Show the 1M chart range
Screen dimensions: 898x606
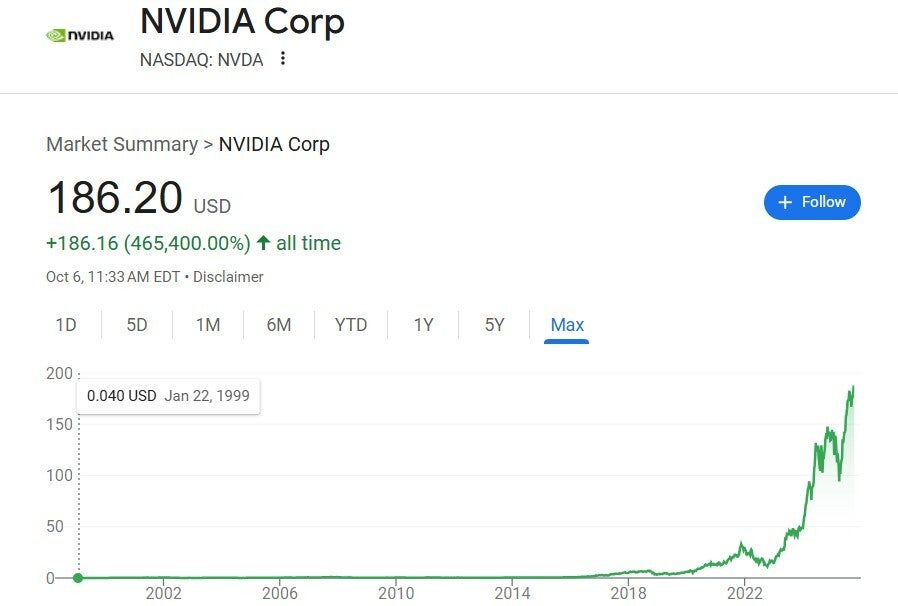[208, 325]
